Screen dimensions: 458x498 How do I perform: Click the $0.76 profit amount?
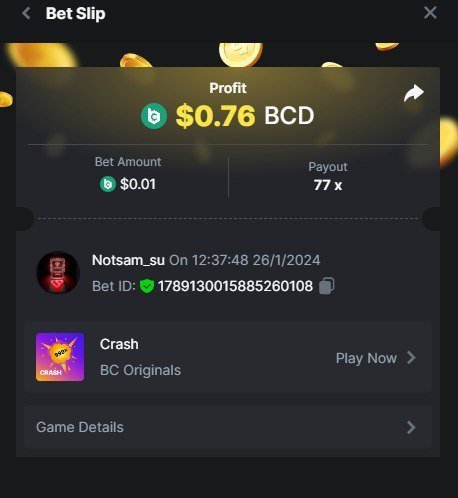pyautogui.click(x=216, y=116)
